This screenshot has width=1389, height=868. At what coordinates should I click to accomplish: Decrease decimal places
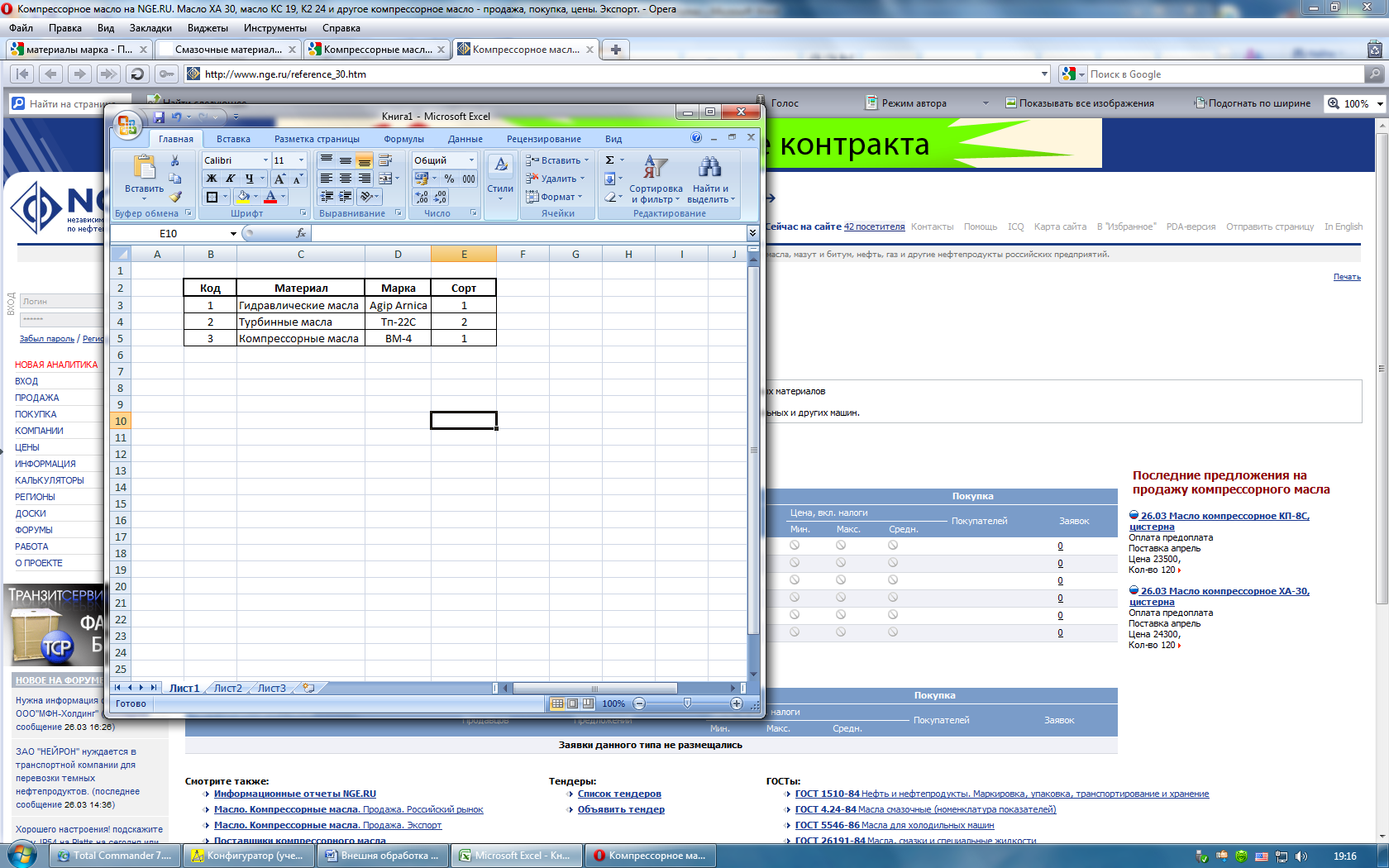point(441,197)
